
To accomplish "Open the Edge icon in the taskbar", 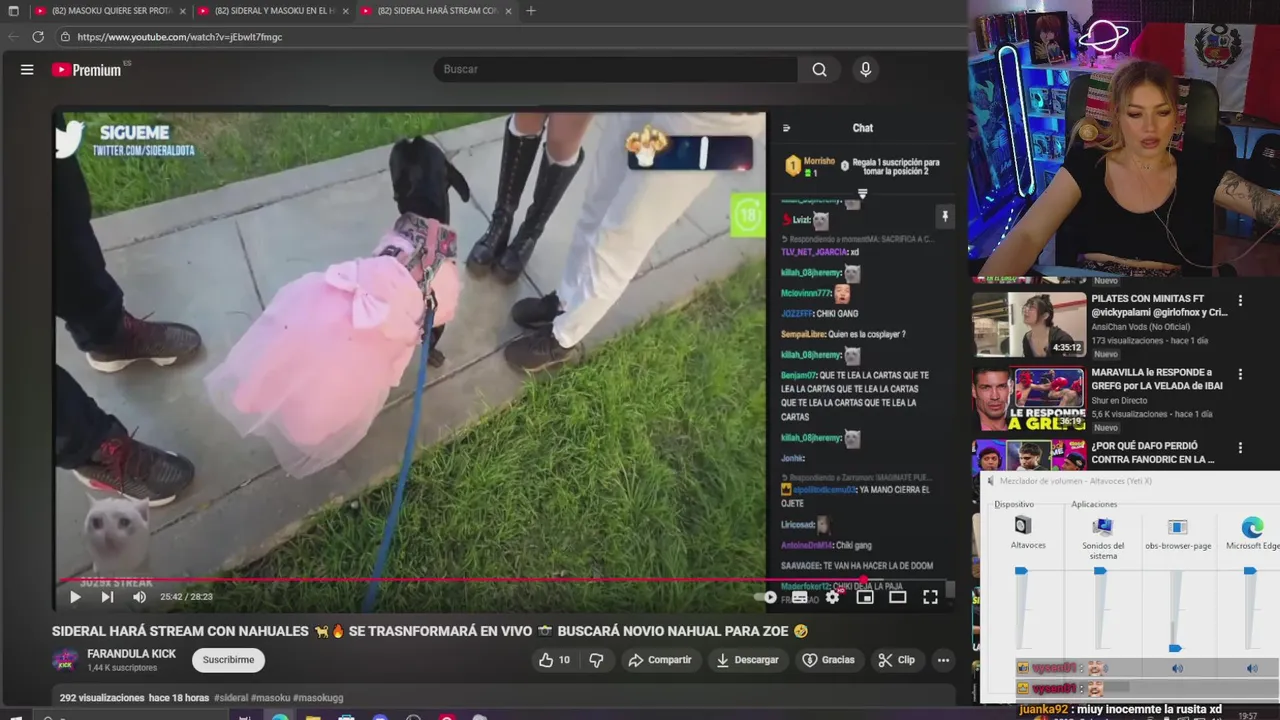I will tap(280, 716).
